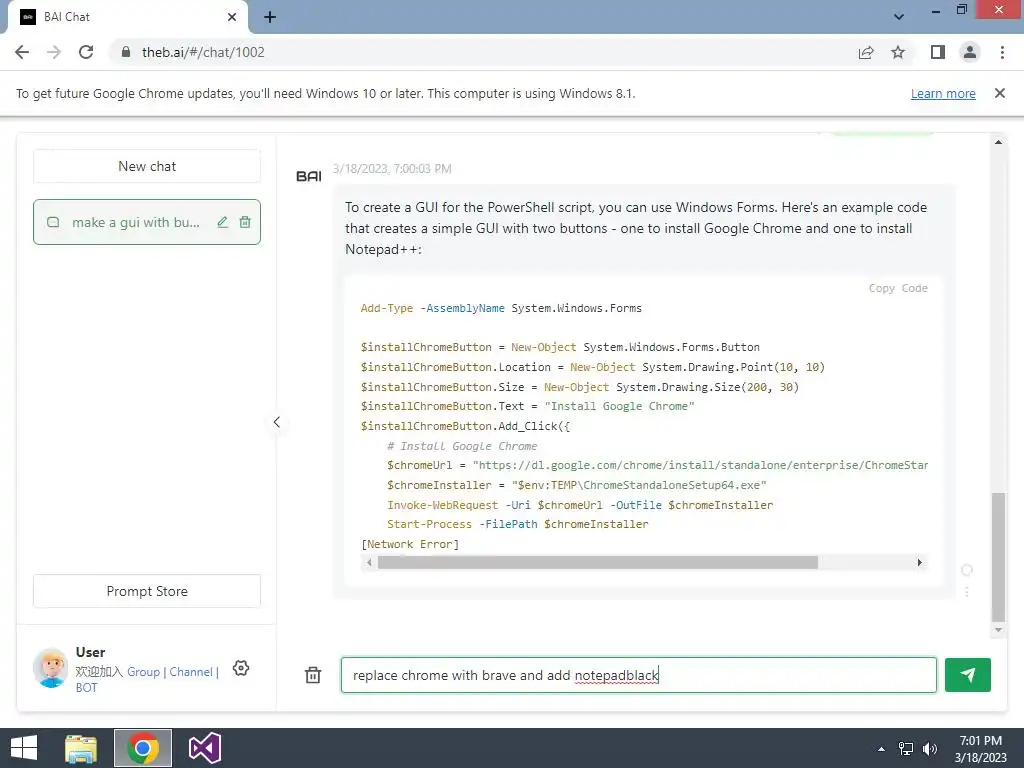Click the chat vertical scrollbar thumb
The image size is (1024, 768).
point(999,557)
